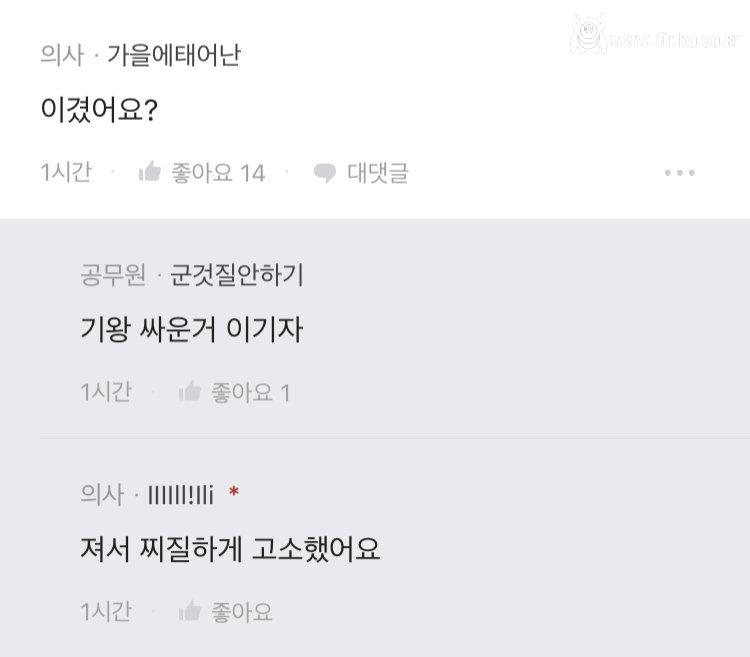
Task: Click the watermark site URL text
Action: [x=673, y=40]
